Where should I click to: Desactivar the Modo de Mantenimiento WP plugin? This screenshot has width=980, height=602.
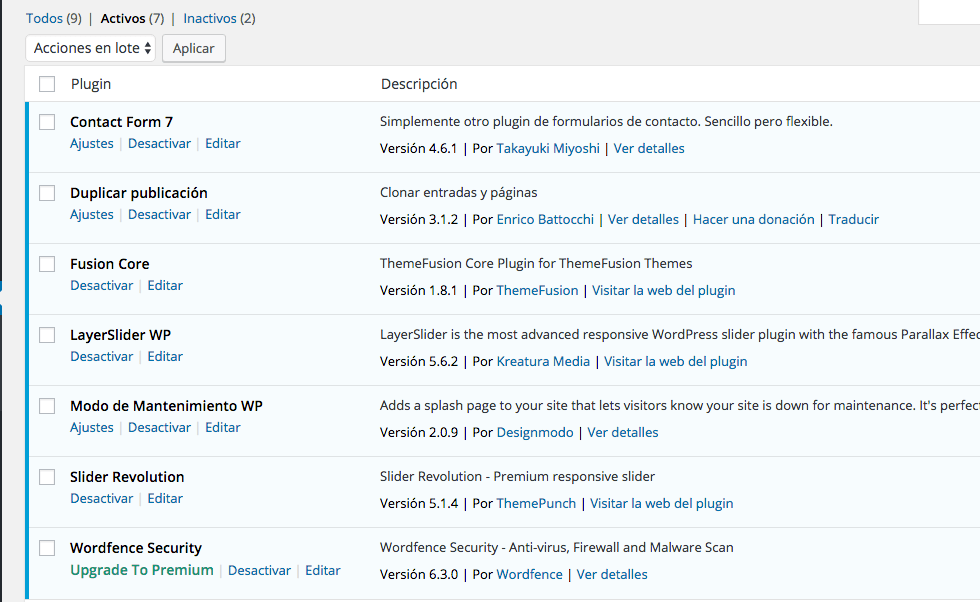159,428
